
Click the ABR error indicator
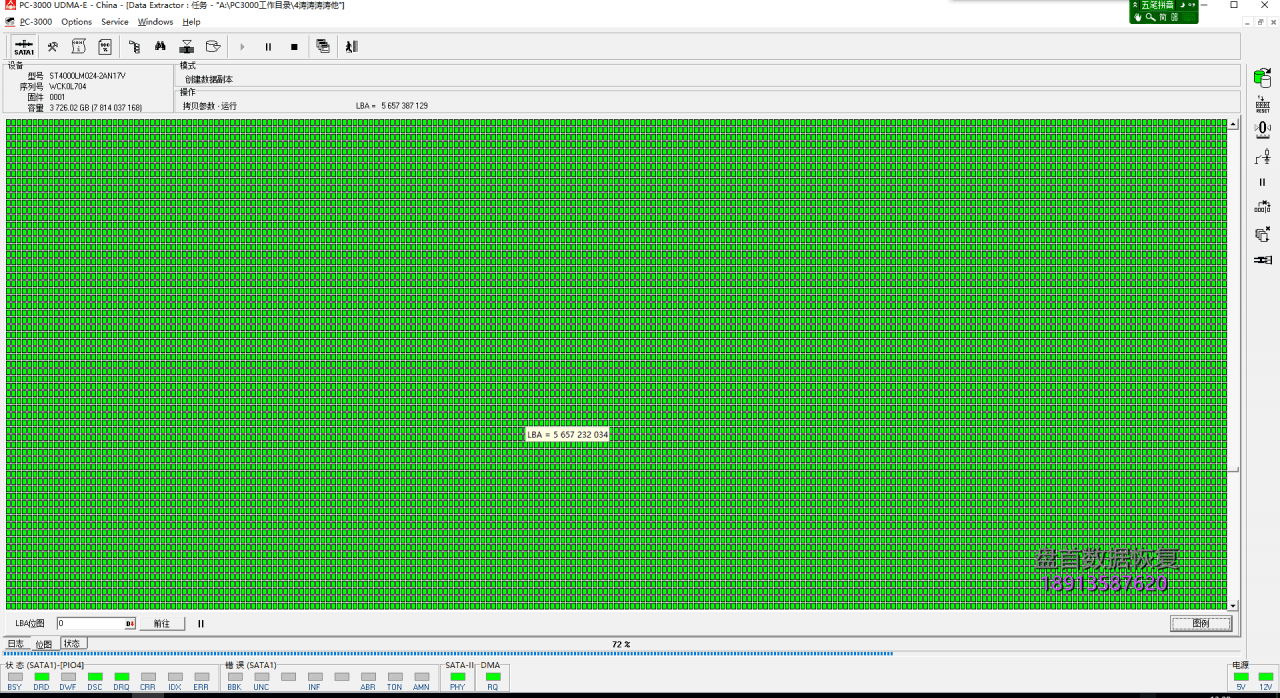click(368, 677)
